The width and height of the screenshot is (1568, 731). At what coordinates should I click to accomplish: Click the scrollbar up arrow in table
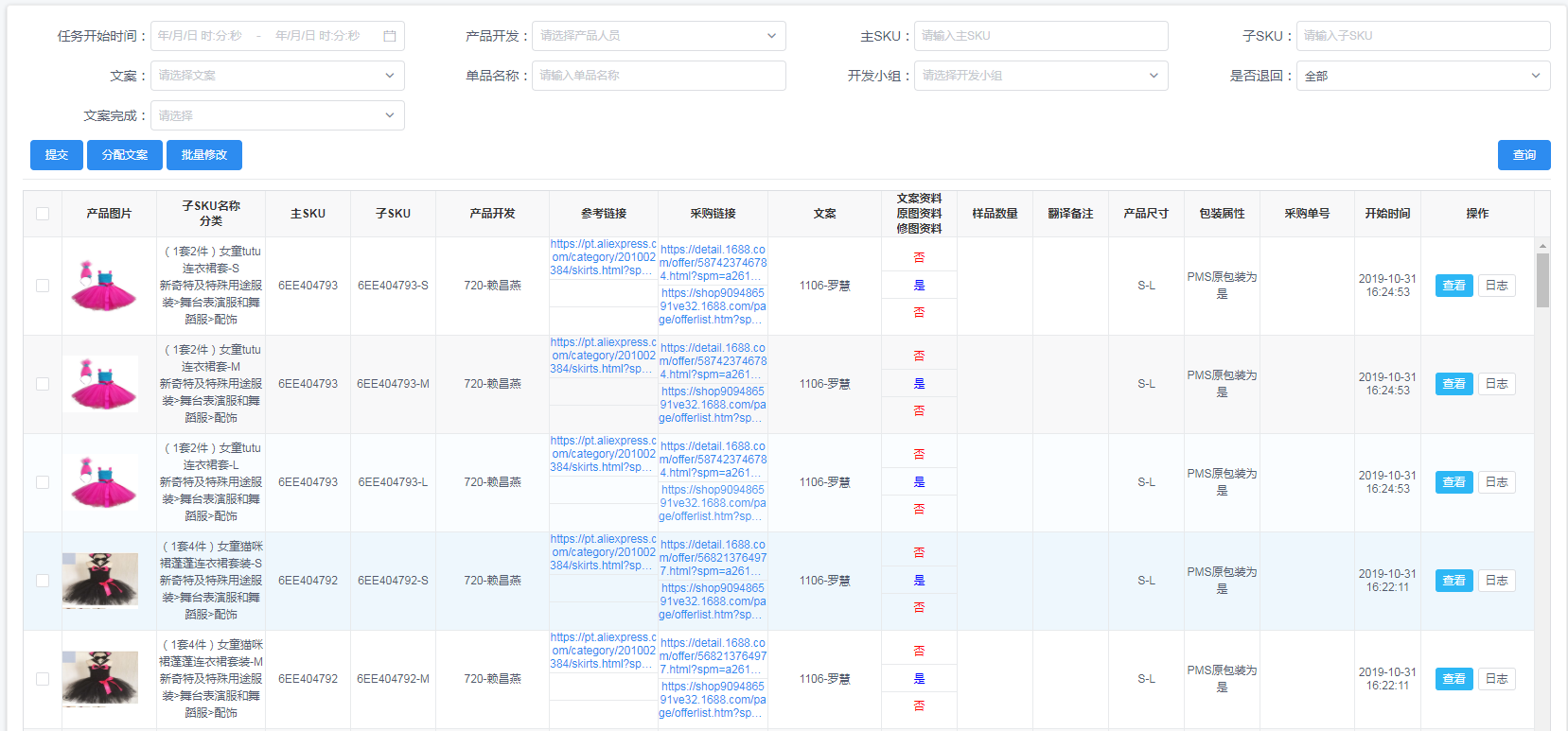(x=1542, y=246)
